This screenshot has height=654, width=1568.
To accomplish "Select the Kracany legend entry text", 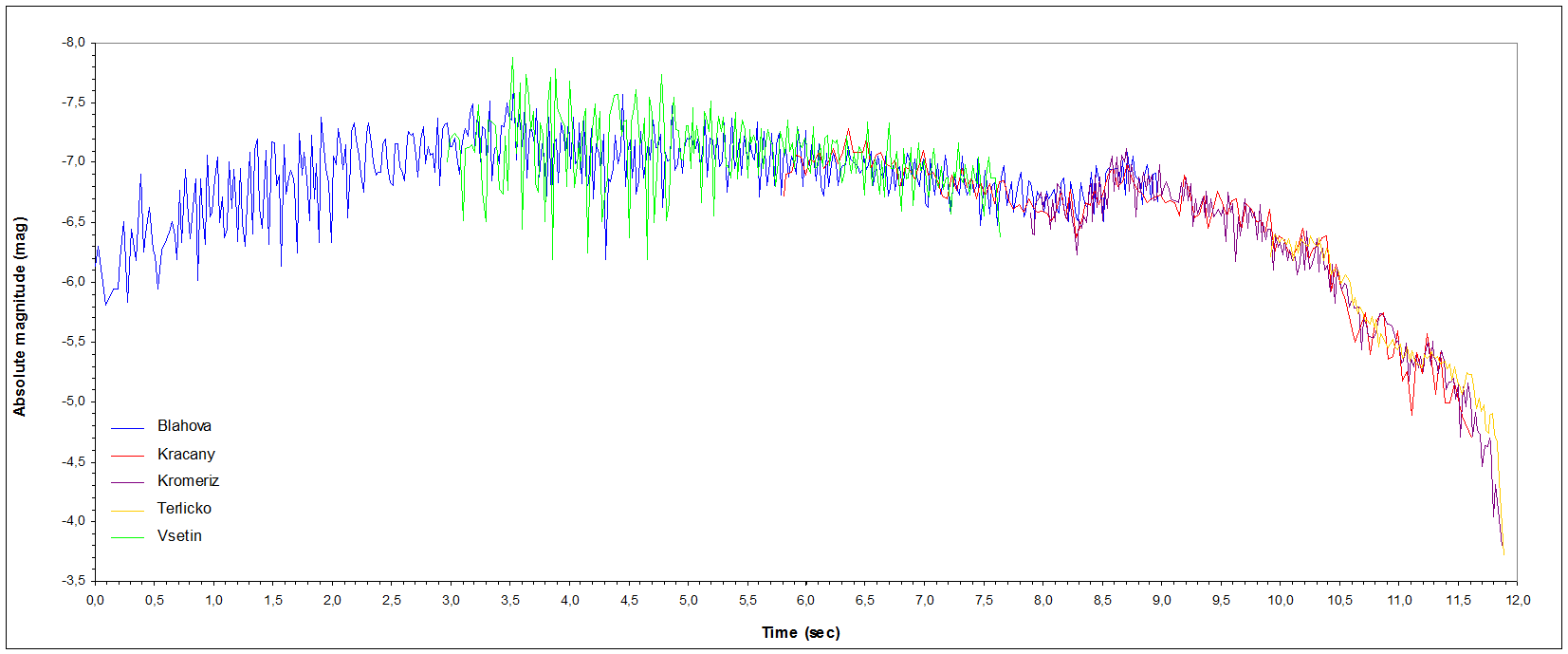I will point(186,454).
